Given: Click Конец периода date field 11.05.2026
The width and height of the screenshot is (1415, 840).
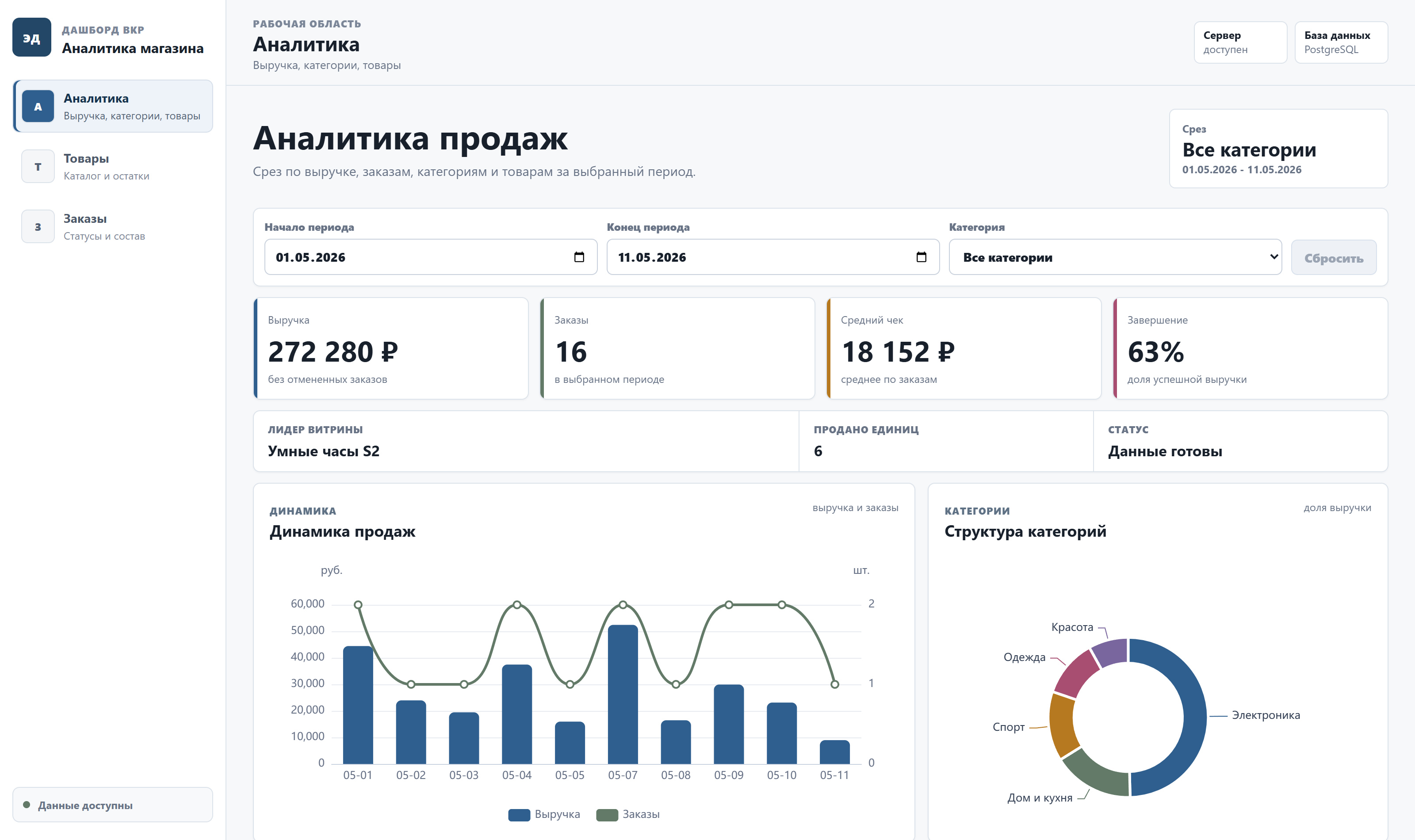Looking at the screenshot, I should [773, 257].
